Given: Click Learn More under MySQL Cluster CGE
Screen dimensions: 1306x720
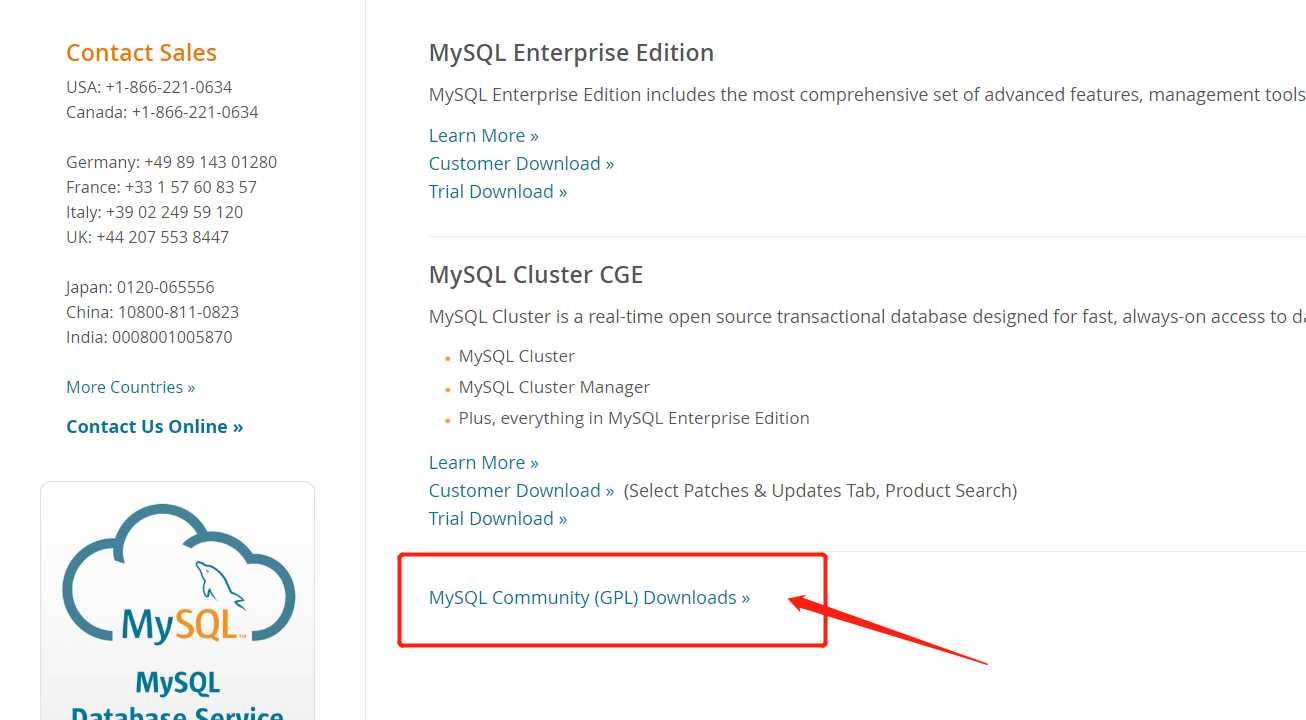Looking at the screenshot, I should (x=484, y=463).
